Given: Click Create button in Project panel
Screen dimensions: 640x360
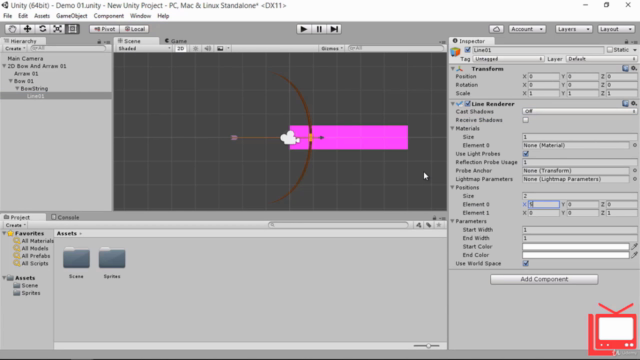Looking at the screenshot, I should [x=16, y=225].
